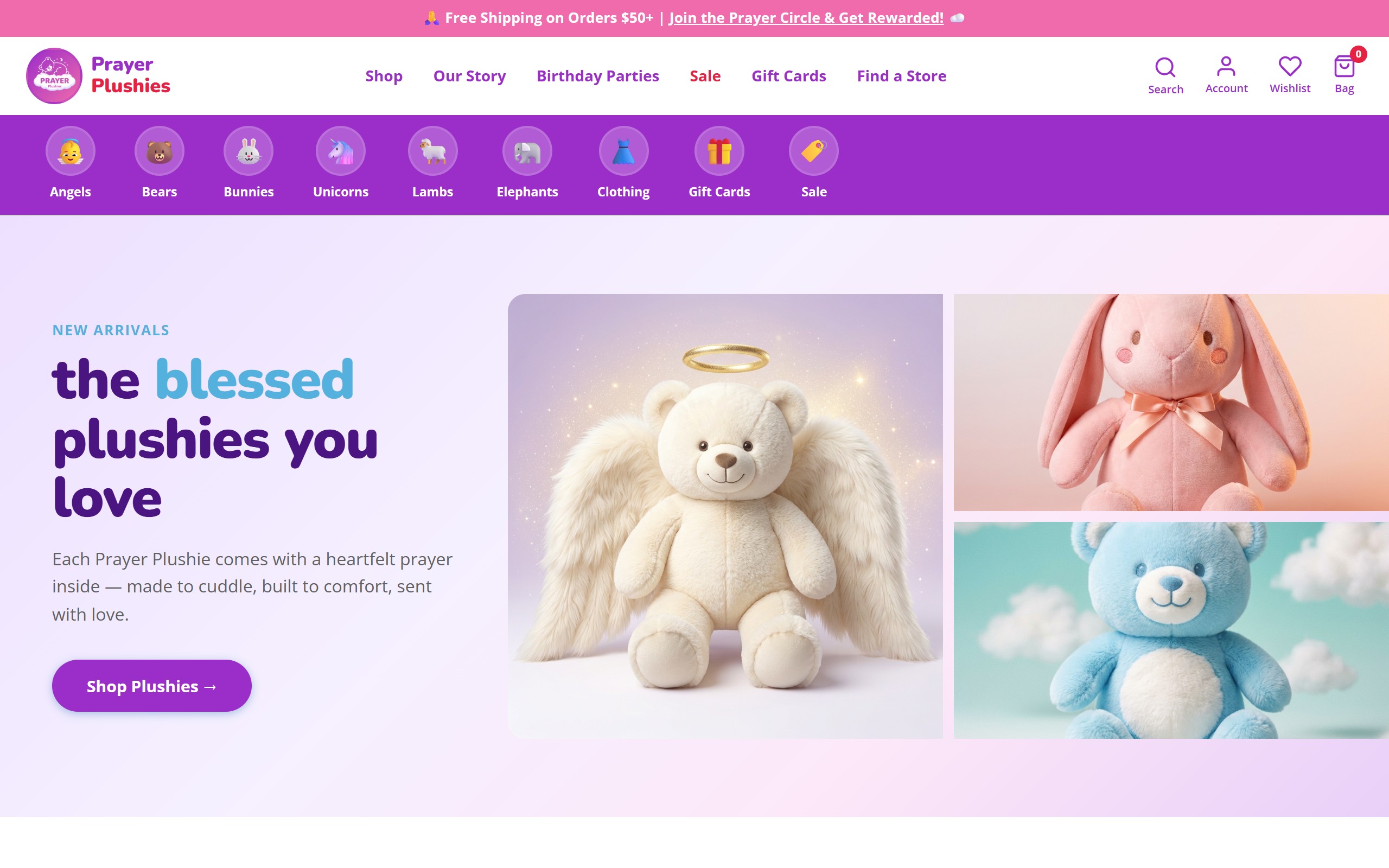The width and height of the screenshot is (1389, 868).
Task: Open the Clothing dress icon
Action: click(x=624, y=151)
